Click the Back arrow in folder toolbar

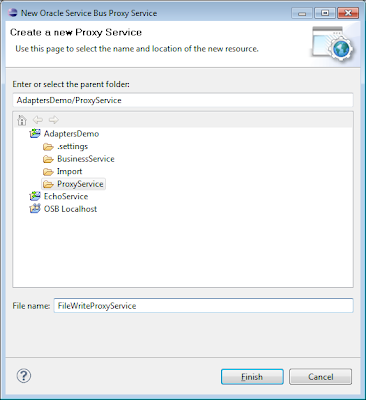coord(38,120)
